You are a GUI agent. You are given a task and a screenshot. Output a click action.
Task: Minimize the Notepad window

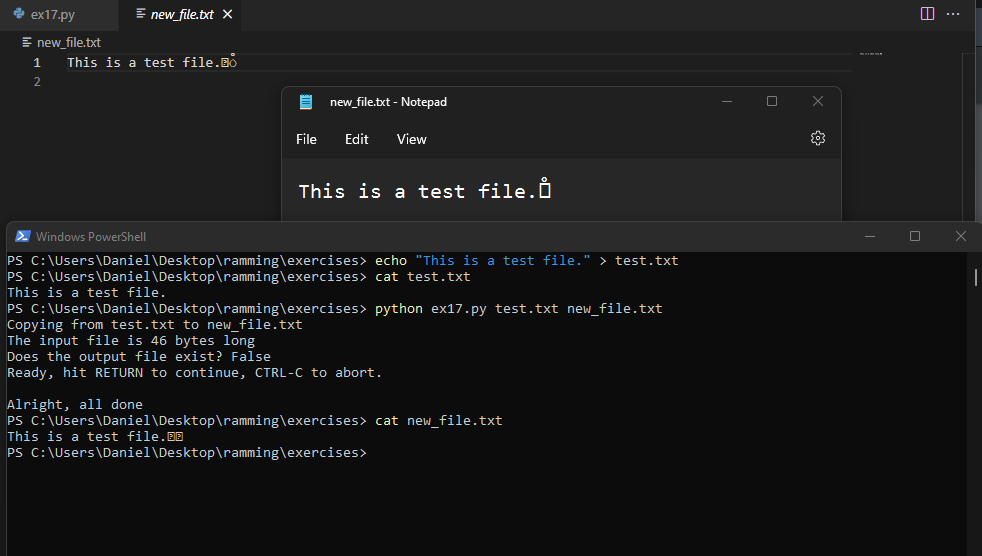[726, 102]
